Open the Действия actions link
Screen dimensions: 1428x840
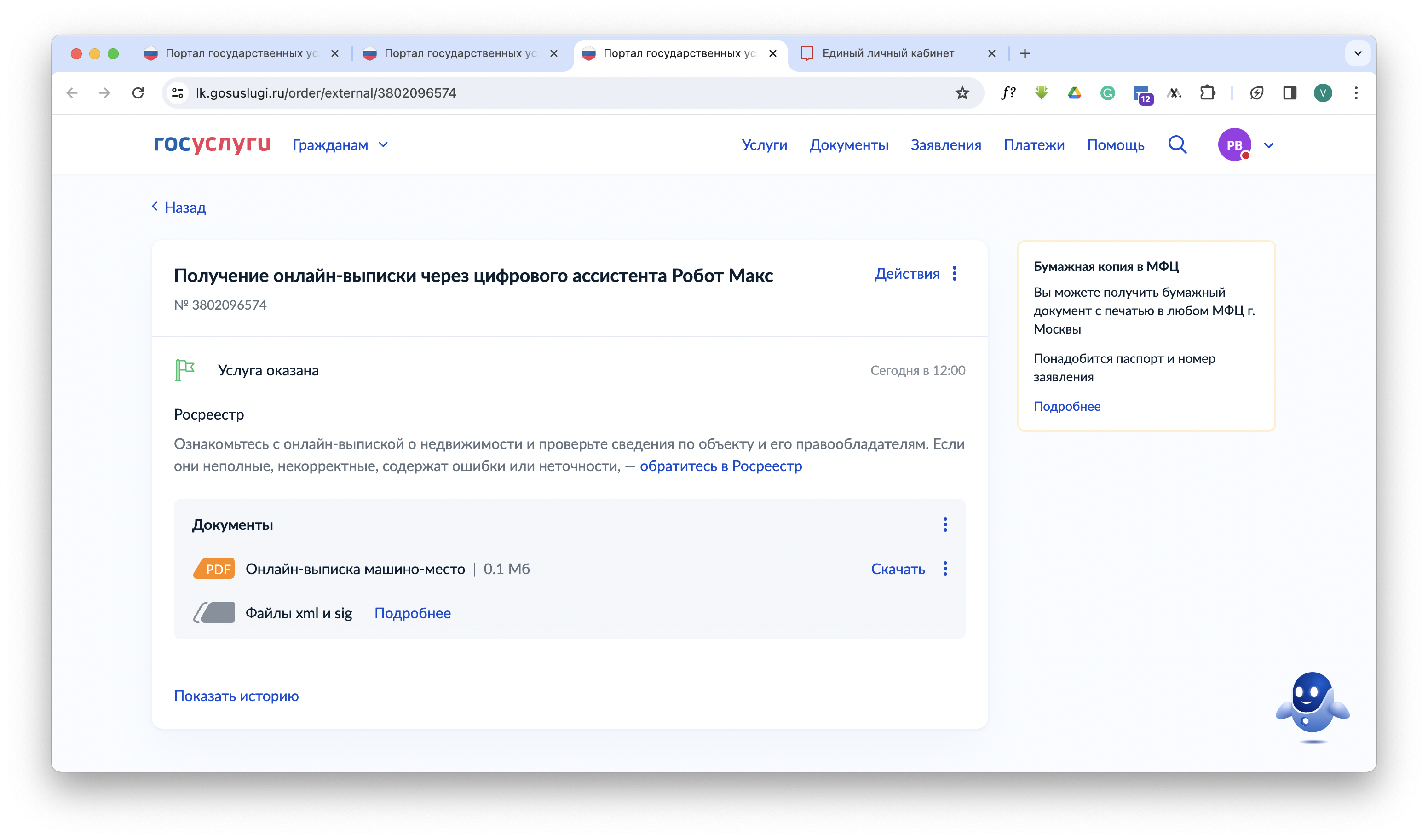click(x=907, y=274)
